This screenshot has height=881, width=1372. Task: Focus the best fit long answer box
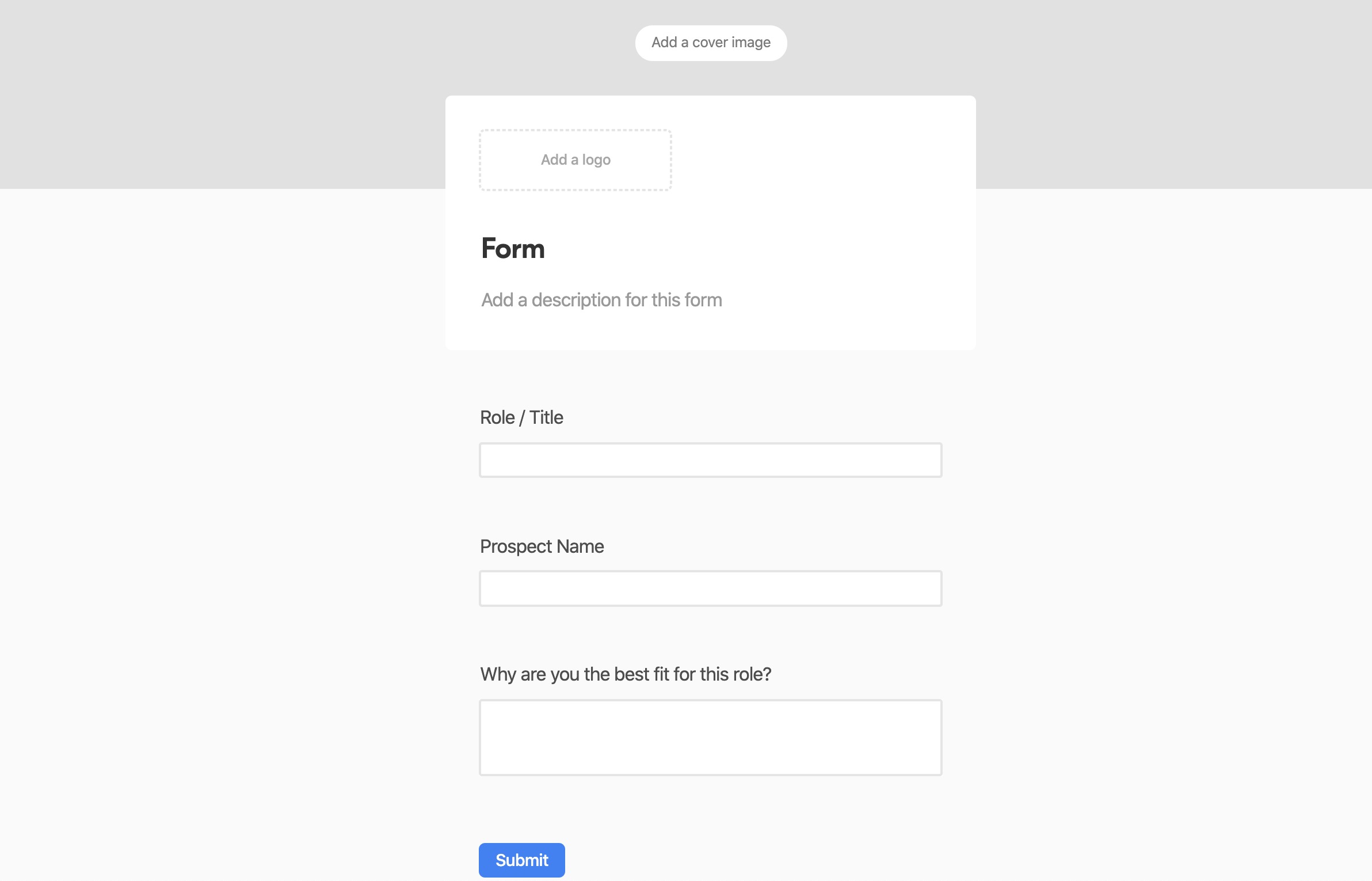[711, 738]
